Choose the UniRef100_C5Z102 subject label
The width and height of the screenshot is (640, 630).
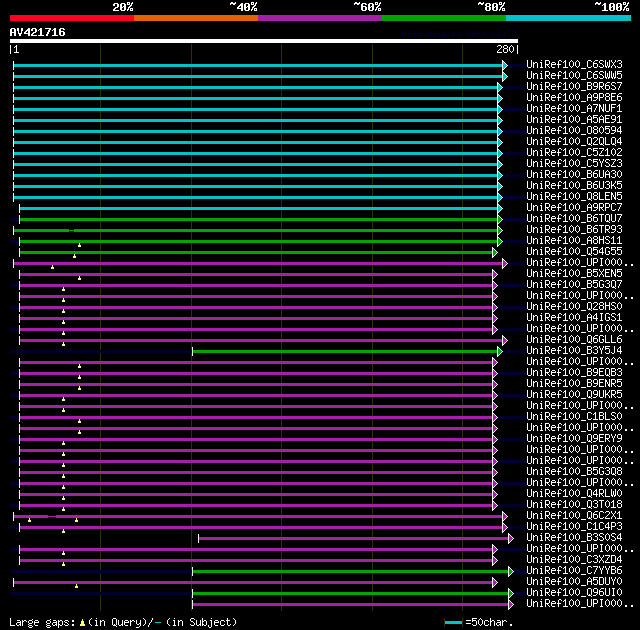point(574,153)
